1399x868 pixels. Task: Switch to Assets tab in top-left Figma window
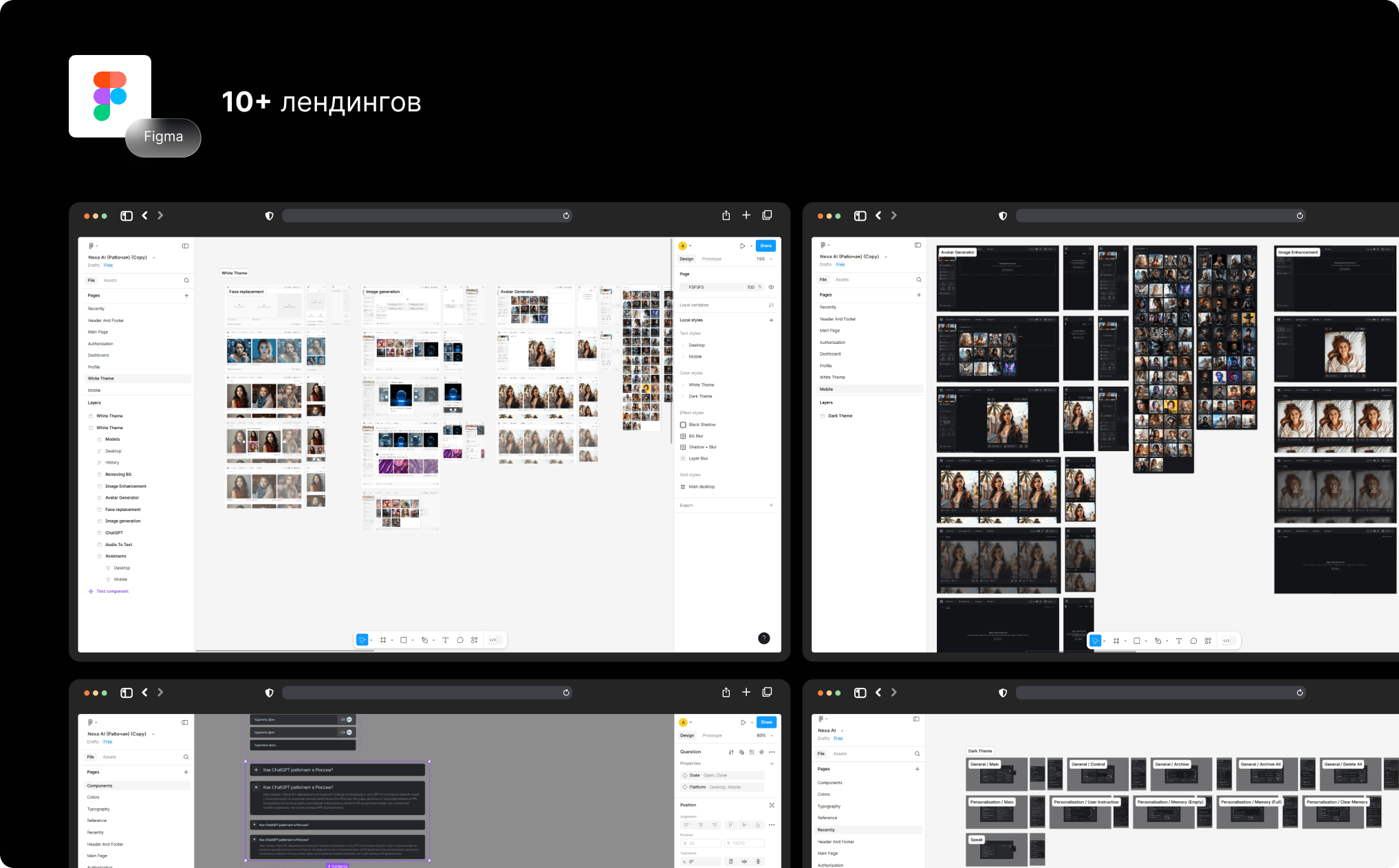pyautogui.click(x=110, y=281)
